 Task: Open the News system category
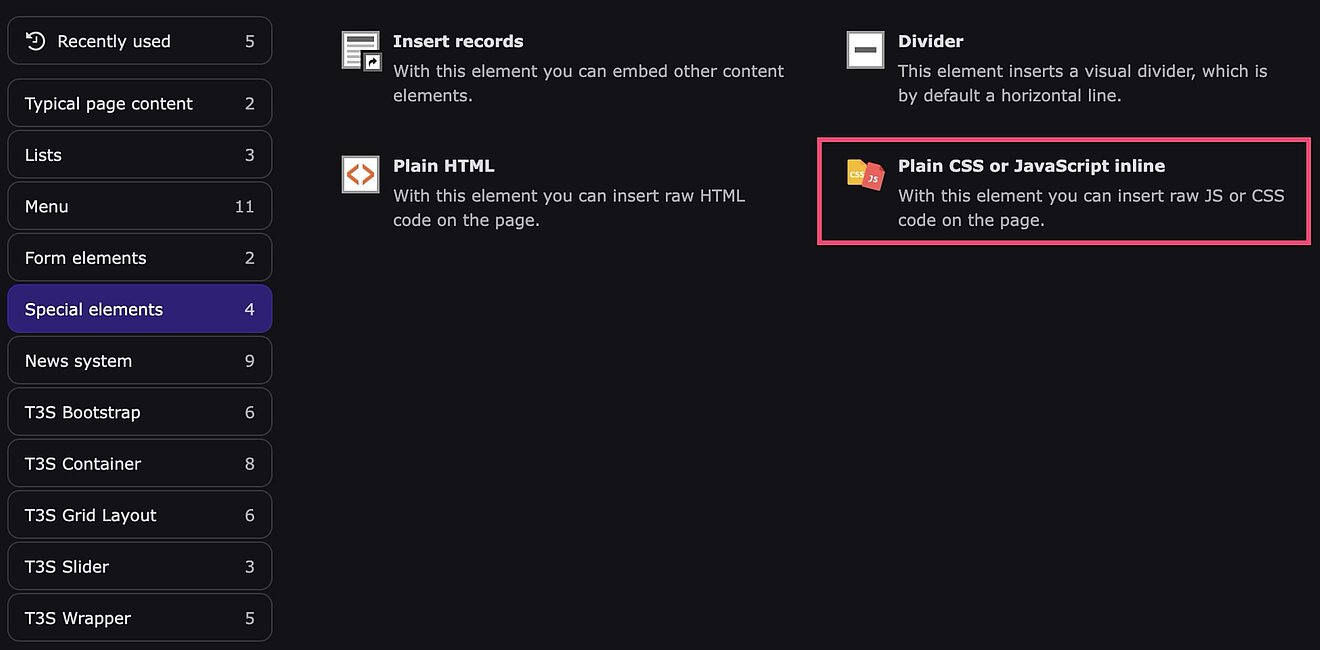tap(139, 361)
